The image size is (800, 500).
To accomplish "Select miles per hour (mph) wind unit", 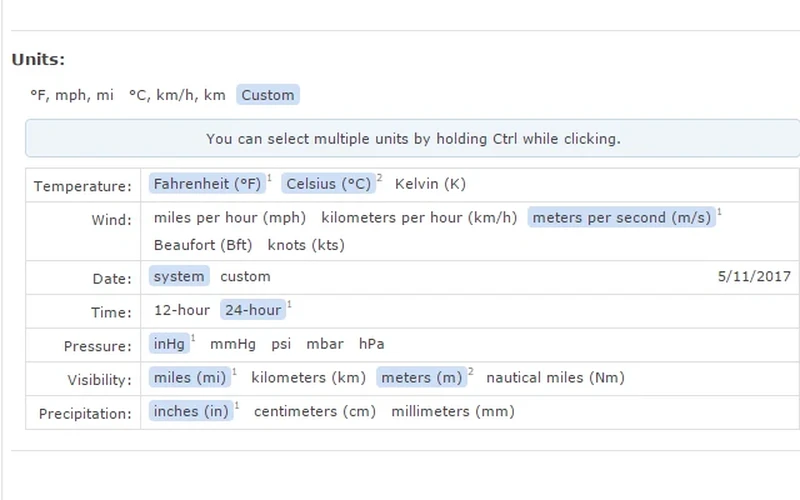I will (230, 217).
